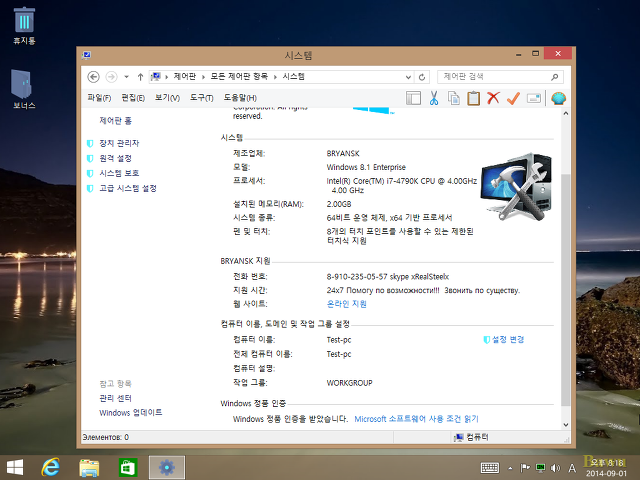Click the Properties toolbar icon
The height and width of the screenshot is (480, 640).
point(533,98)
